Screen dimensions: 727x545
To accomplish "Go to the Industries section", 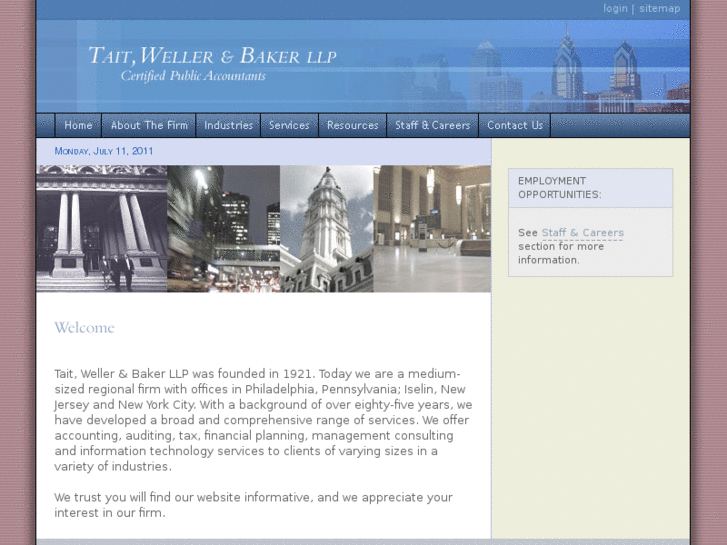I will (x=228, y=125).
